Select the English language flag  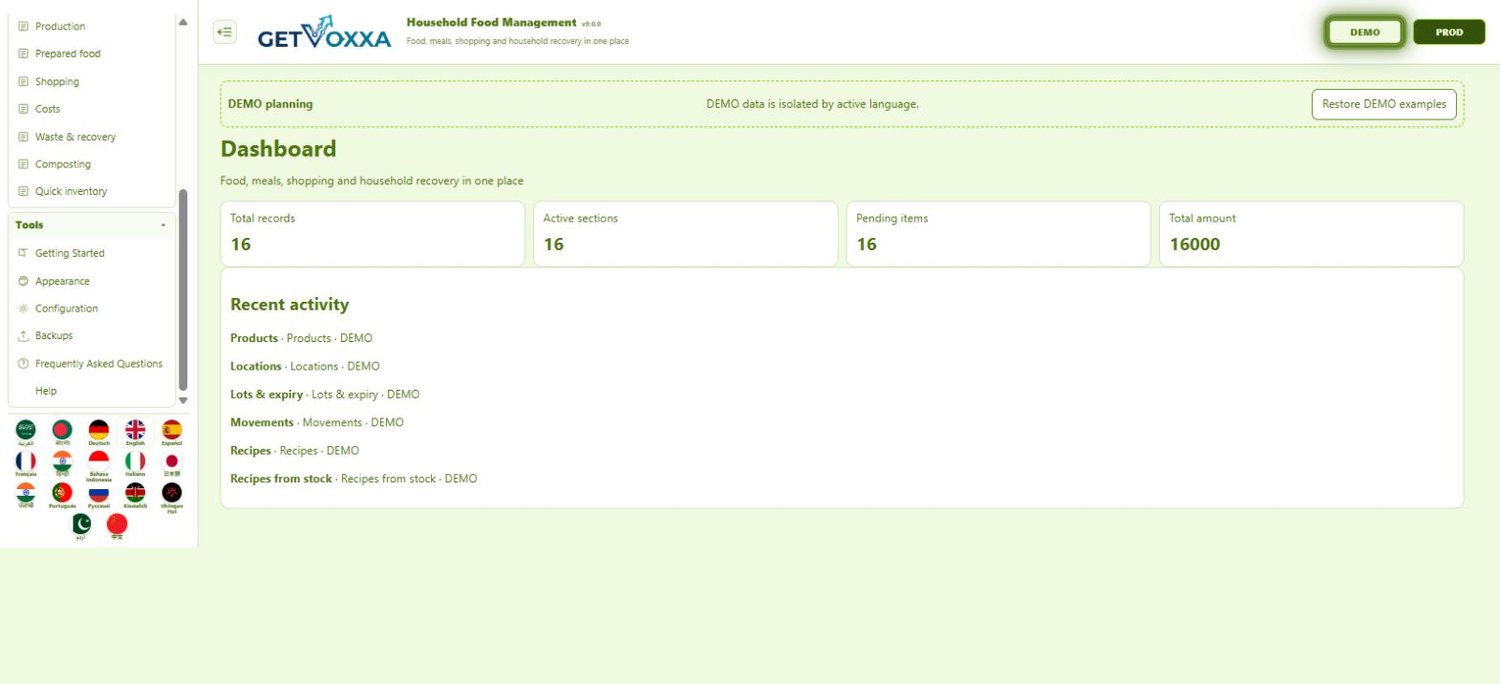pyautogui.click(x=135, y=430)
